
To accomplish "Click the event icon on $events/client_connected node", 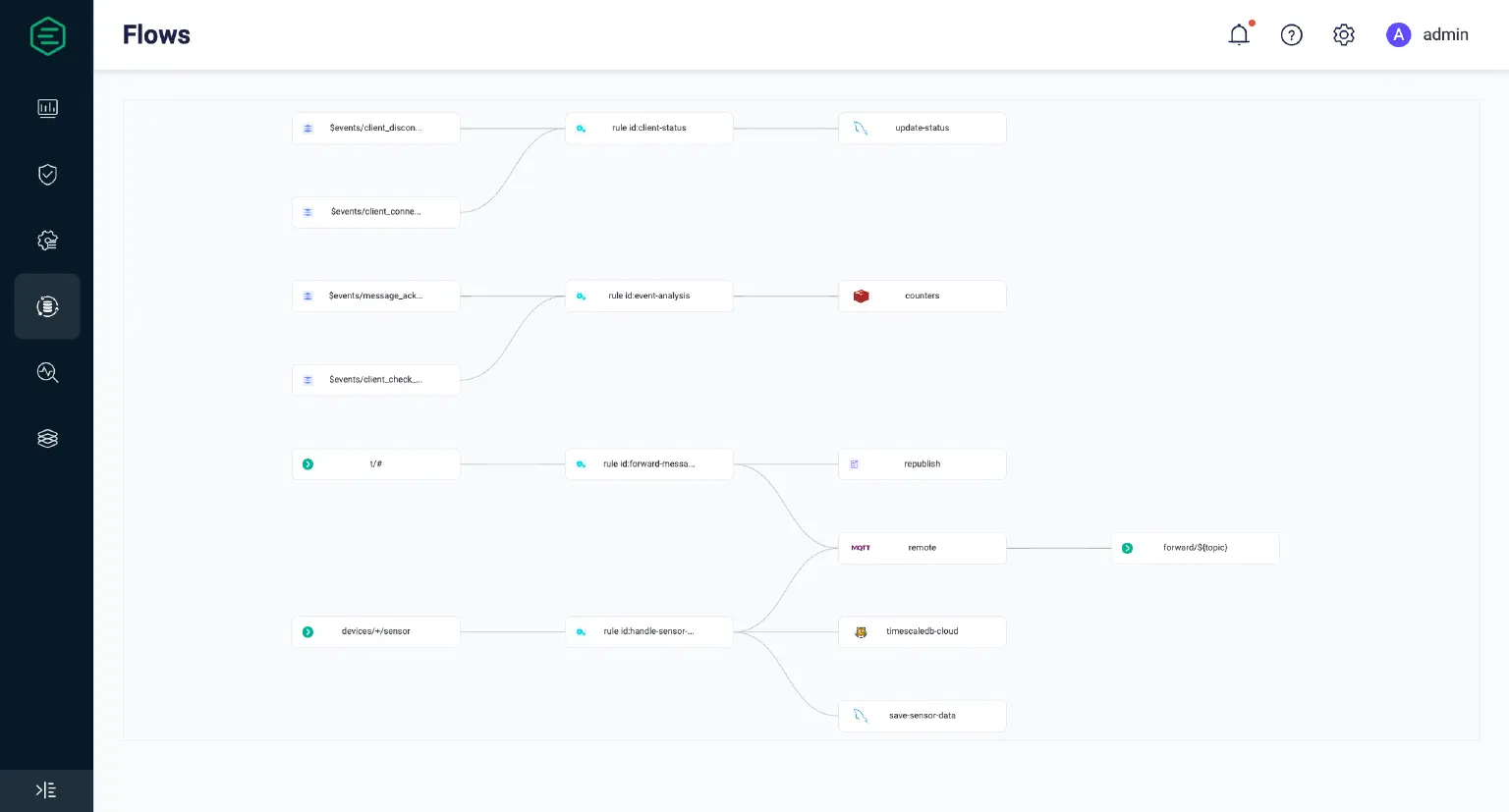I will [x=307, y=211].
